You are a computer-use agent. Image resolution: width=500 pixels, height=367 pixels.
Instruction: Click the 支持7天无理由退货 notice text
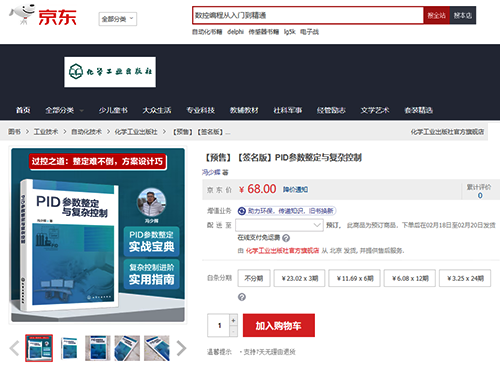(x=269, y=352)
